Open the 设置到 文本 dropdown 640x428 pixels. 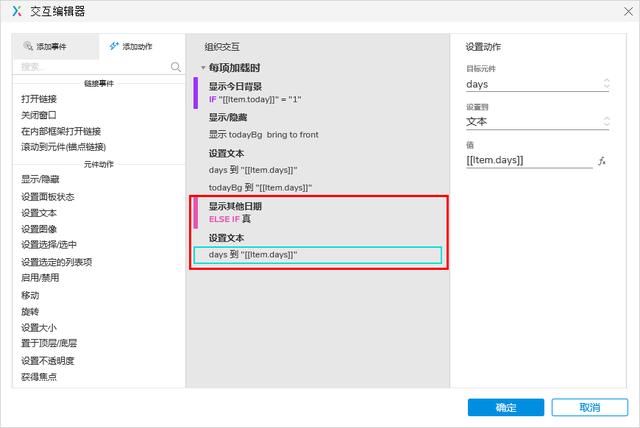[x=538, y=122]
